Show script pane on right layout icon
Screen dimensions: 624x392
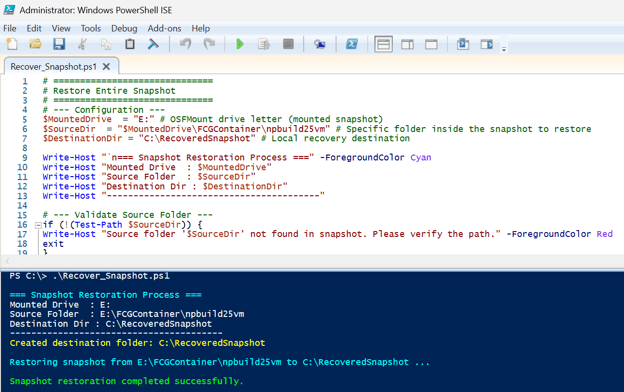click(407, 44)
